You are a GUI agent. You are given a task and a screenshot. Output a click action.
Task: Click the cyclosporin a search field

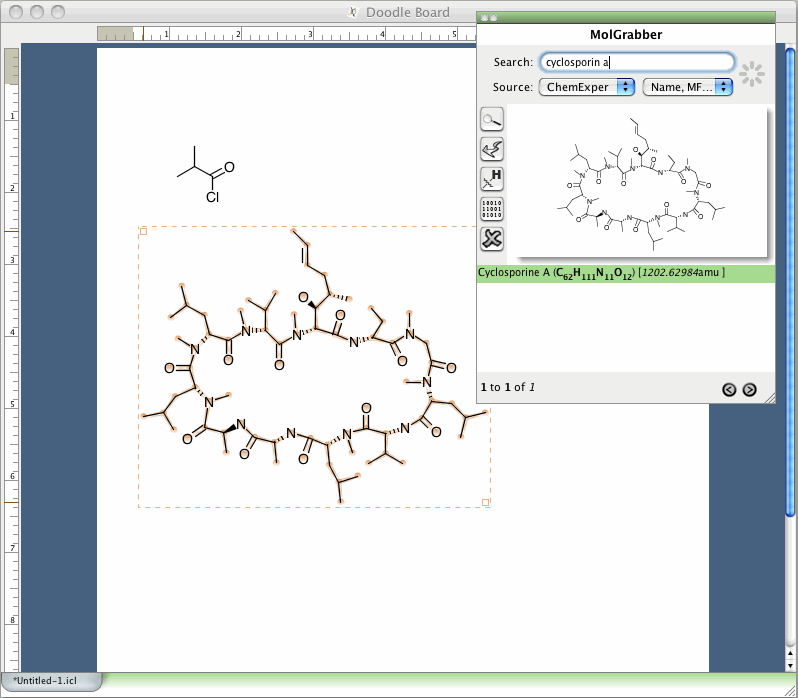pyautogui.click(x=636, y=62)
